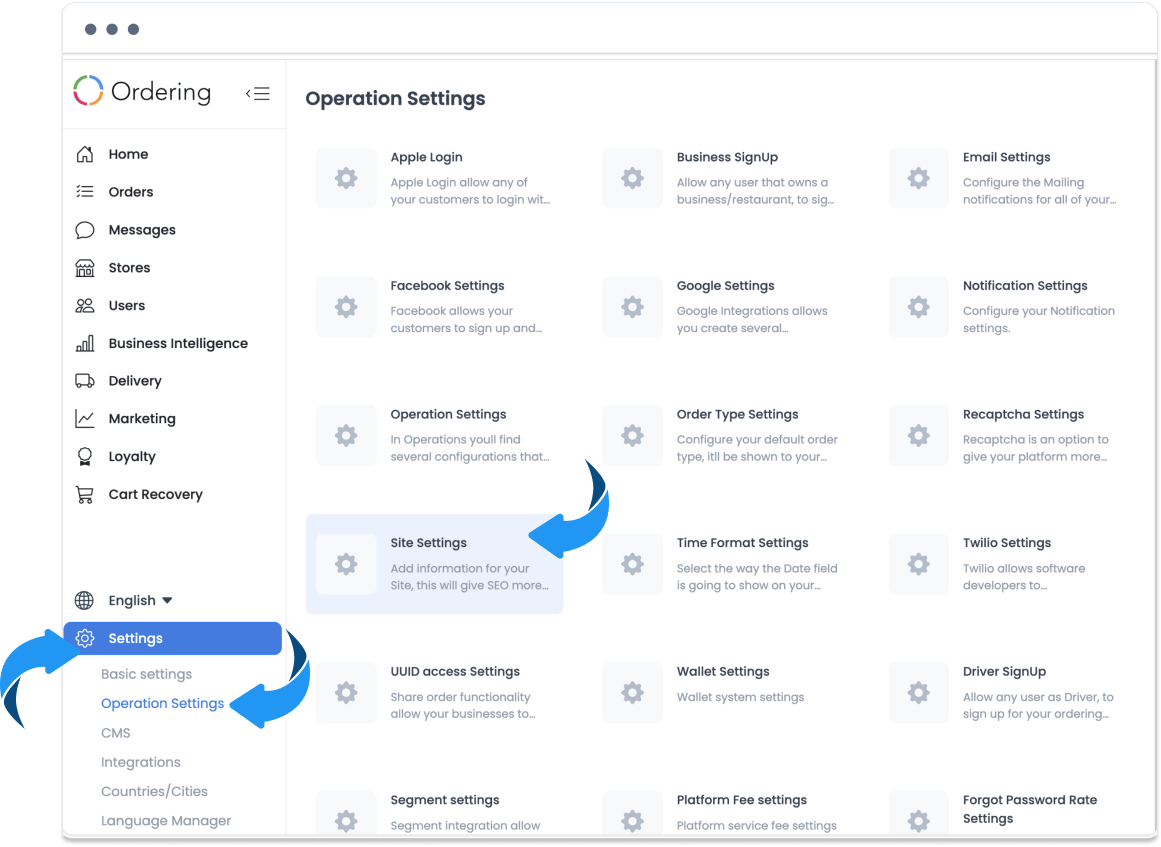Click the Business Intelligence bar chart icon
Viewport: 1161px width, 847px height.
coord(84,343)
